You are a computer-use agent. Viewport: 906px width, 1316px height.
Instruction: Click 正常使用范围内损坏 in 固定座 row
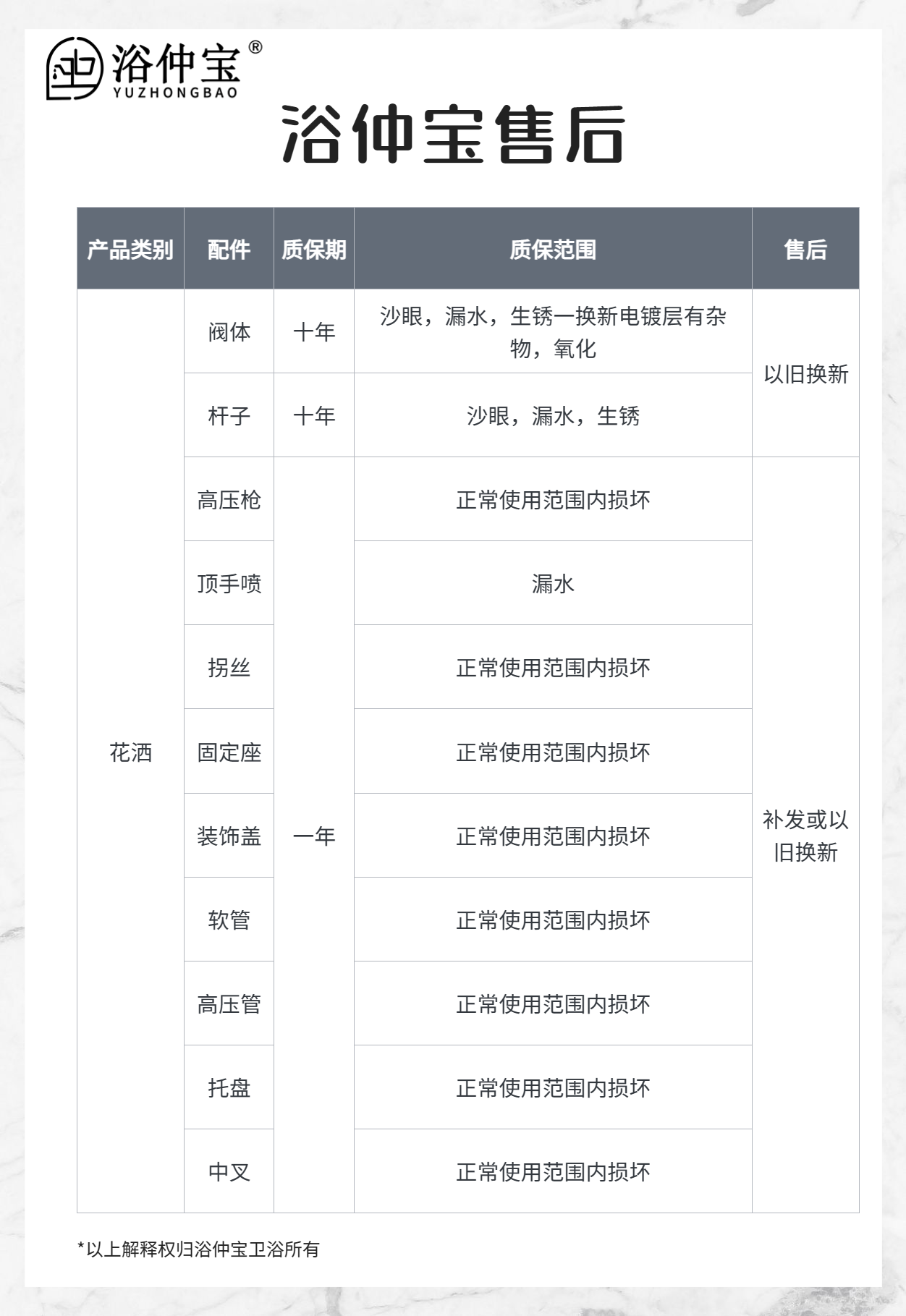pyautogui.click(x=553, y=752)
